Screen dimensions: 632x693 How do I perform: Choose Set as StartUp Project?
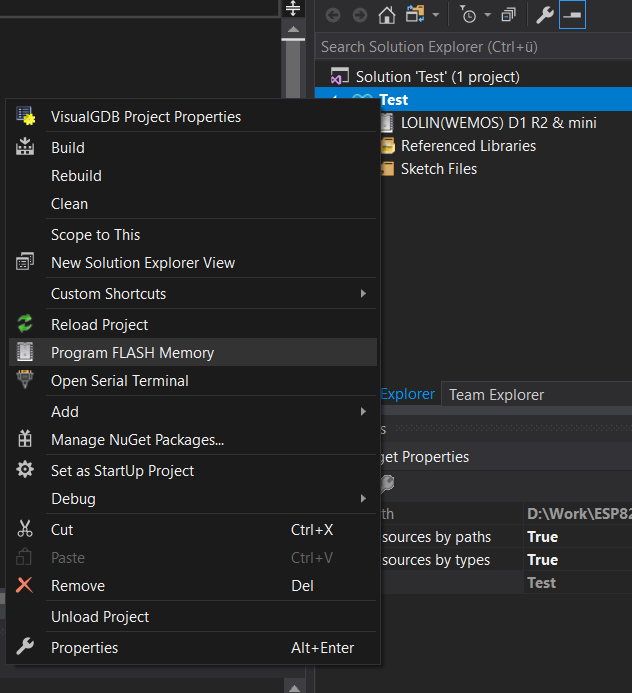[x=192, y=471]
